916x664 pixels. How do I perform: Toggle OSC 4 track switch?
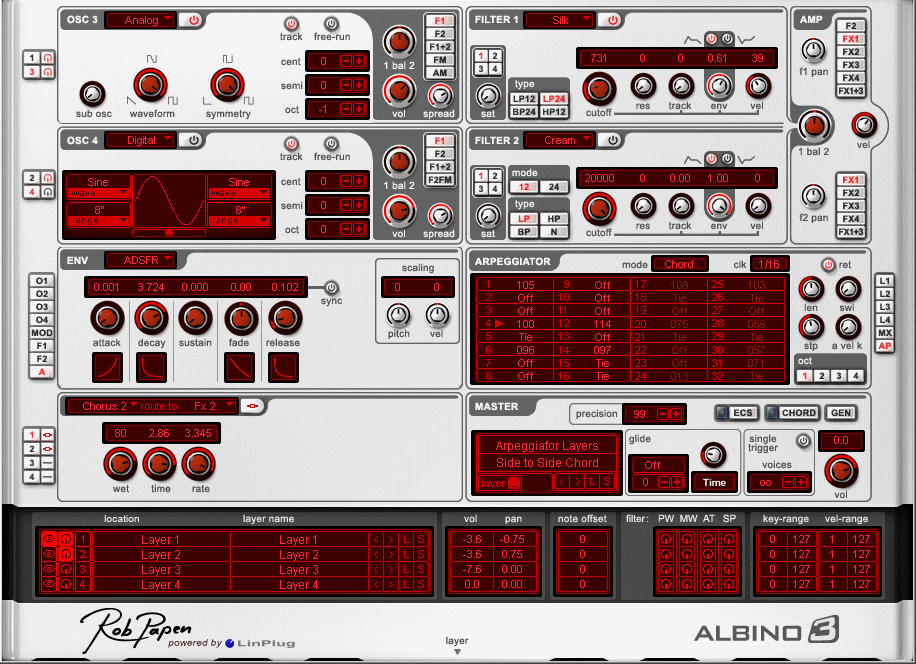click(x=291, y=144)
